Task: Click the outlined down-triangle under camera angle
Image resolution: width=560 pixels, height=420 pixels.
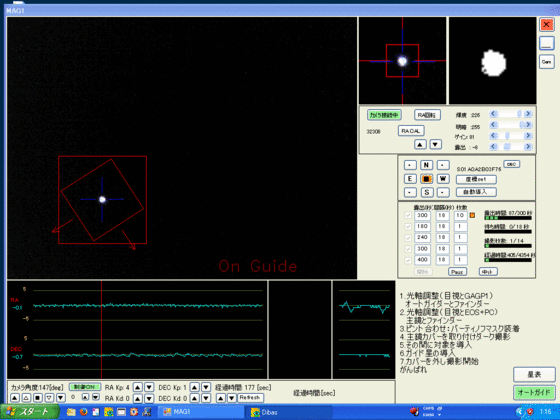Action: click(x=49, y=398)
